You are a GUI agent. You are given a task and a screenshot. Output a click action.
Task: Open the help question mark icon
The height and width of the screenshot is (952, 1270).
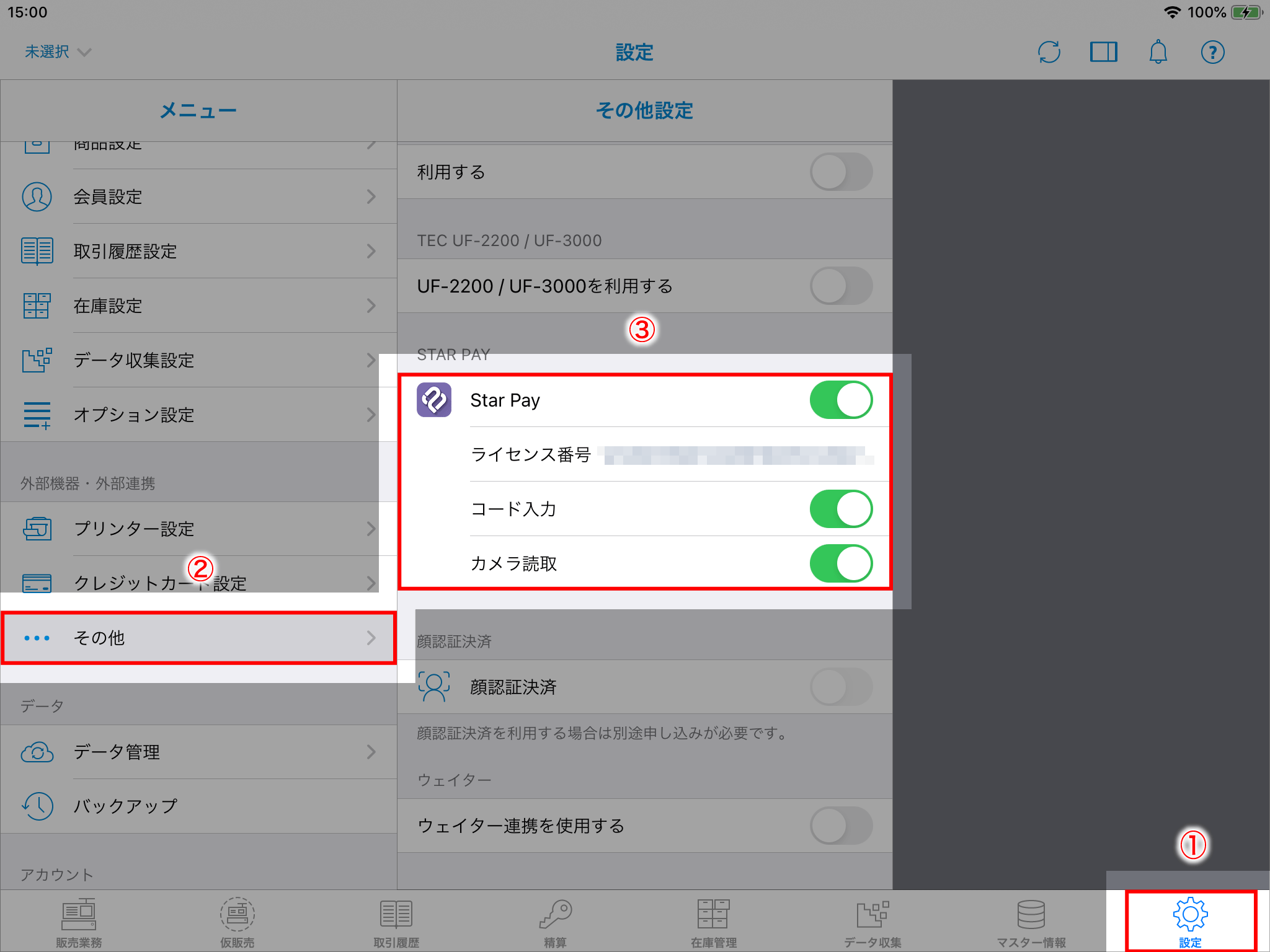[x=1212, y=52]
